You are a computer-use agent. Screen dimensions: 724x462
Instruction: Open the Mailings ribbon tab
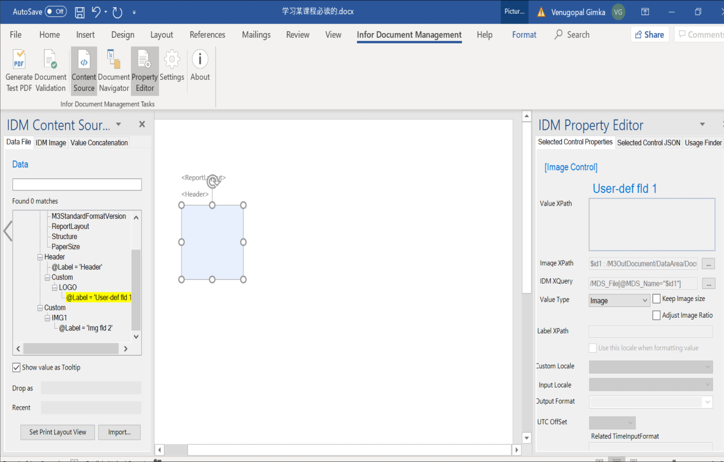(x=256, y=35)
